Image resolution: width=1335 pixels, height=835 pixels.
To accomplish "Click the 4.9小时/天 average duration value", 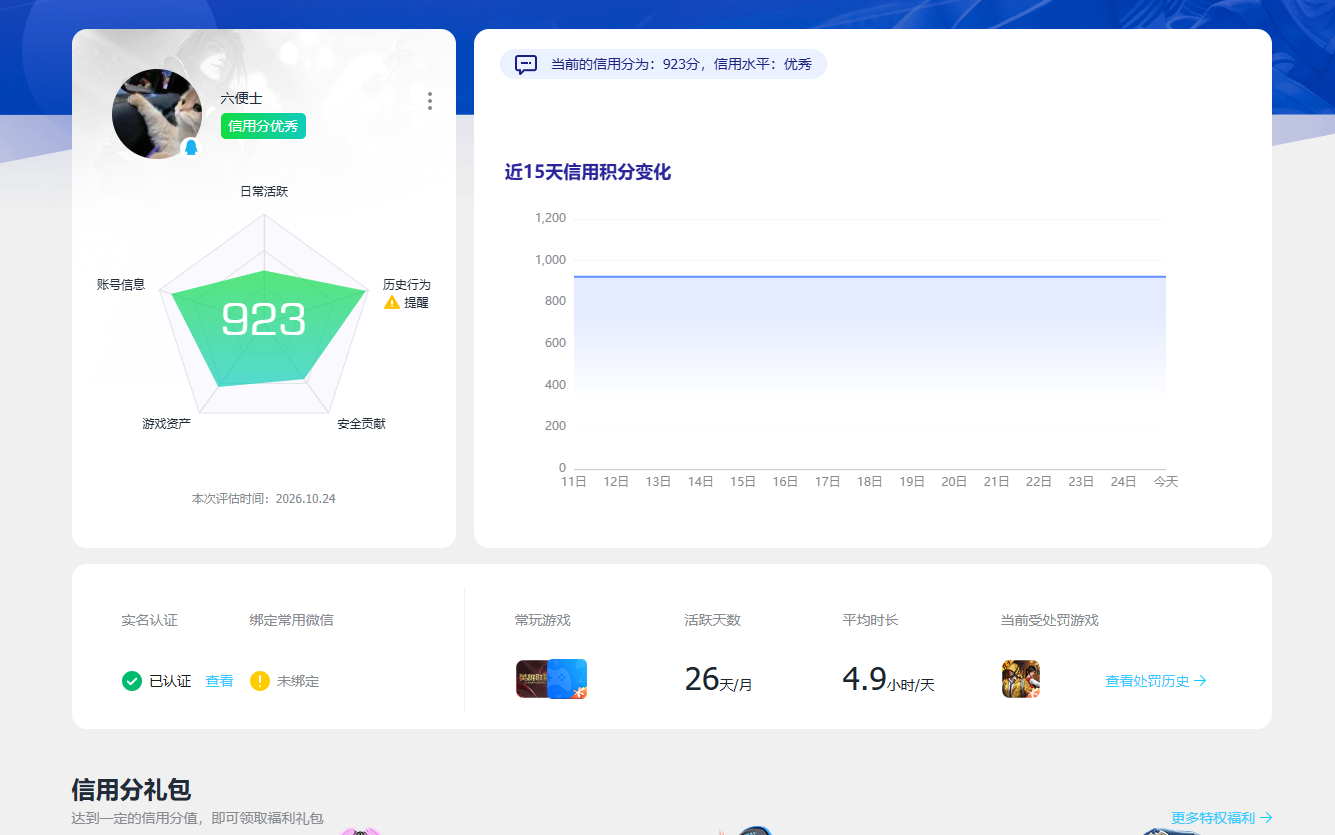I will [x=889, y=680].
